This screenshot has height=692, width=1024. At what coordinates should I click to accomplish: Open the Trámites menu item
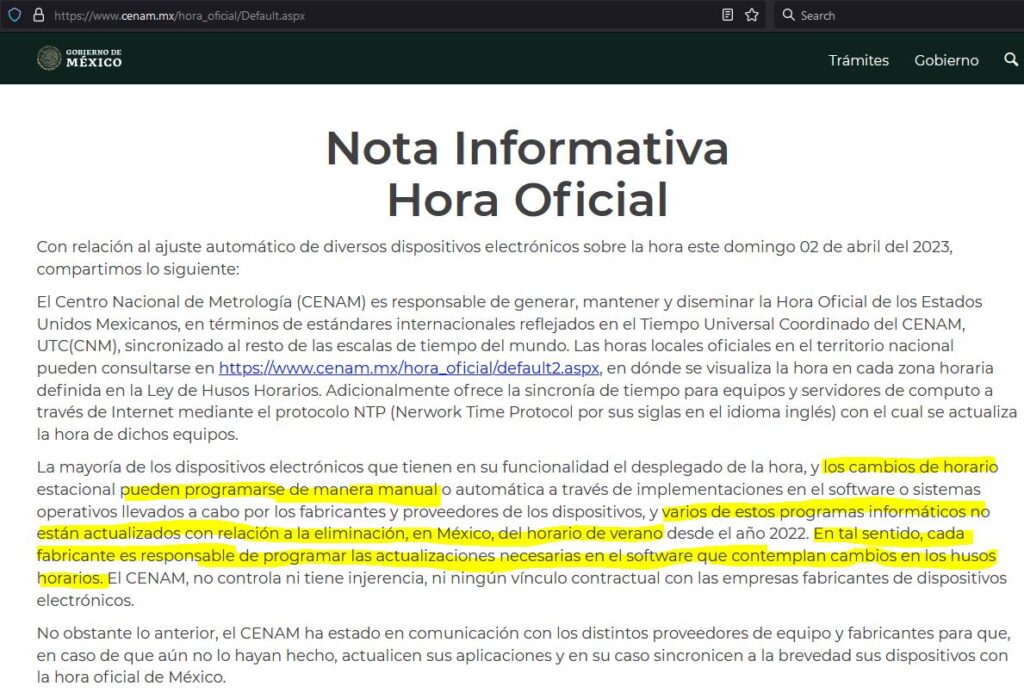pyautogui.click(x=858, y=60)
